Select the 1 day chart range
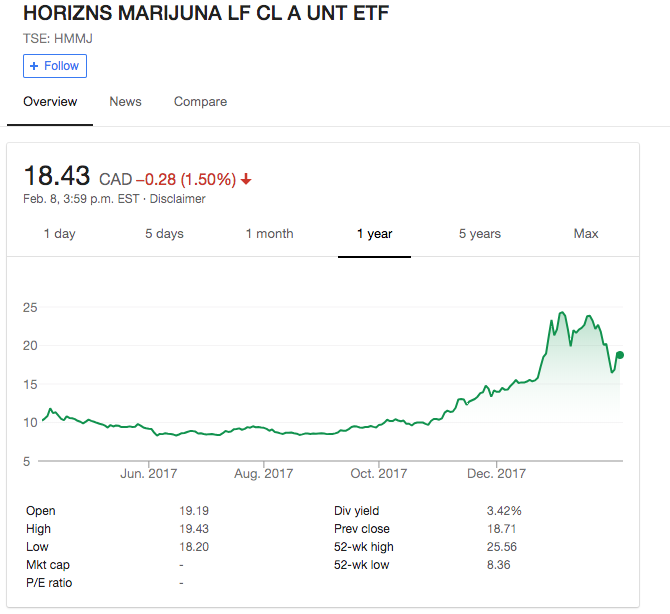This screenshot has width=670, height=614. (x=59, y=234)
